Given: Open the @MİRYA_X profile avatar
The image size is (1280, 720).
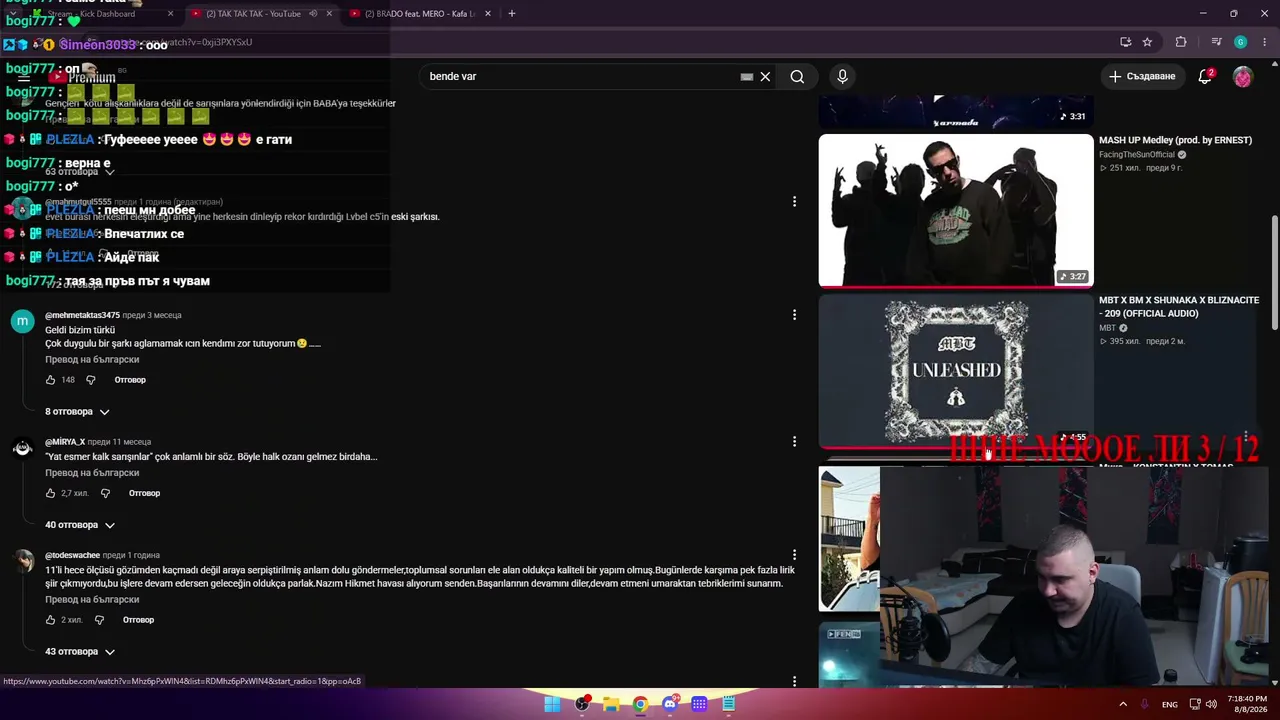Looking at the screenshot, I should 22,447.
